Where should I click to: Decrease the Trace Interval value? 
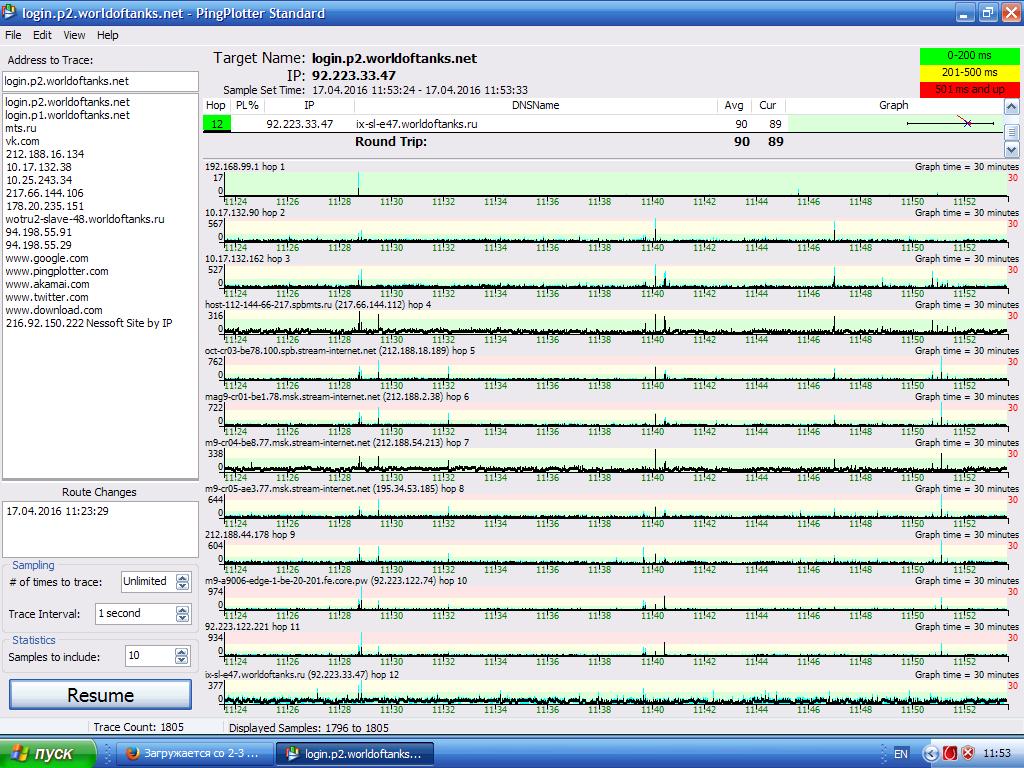tap(182, 618)
